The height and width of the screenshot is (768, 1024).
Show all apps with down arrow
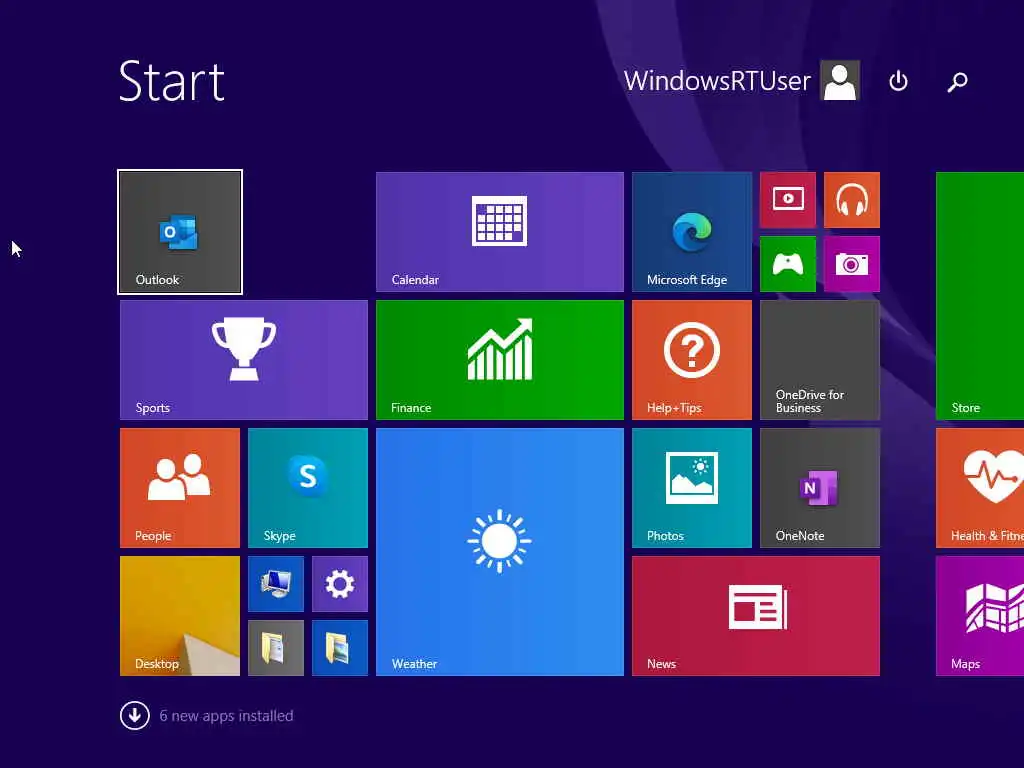point(135,715)
